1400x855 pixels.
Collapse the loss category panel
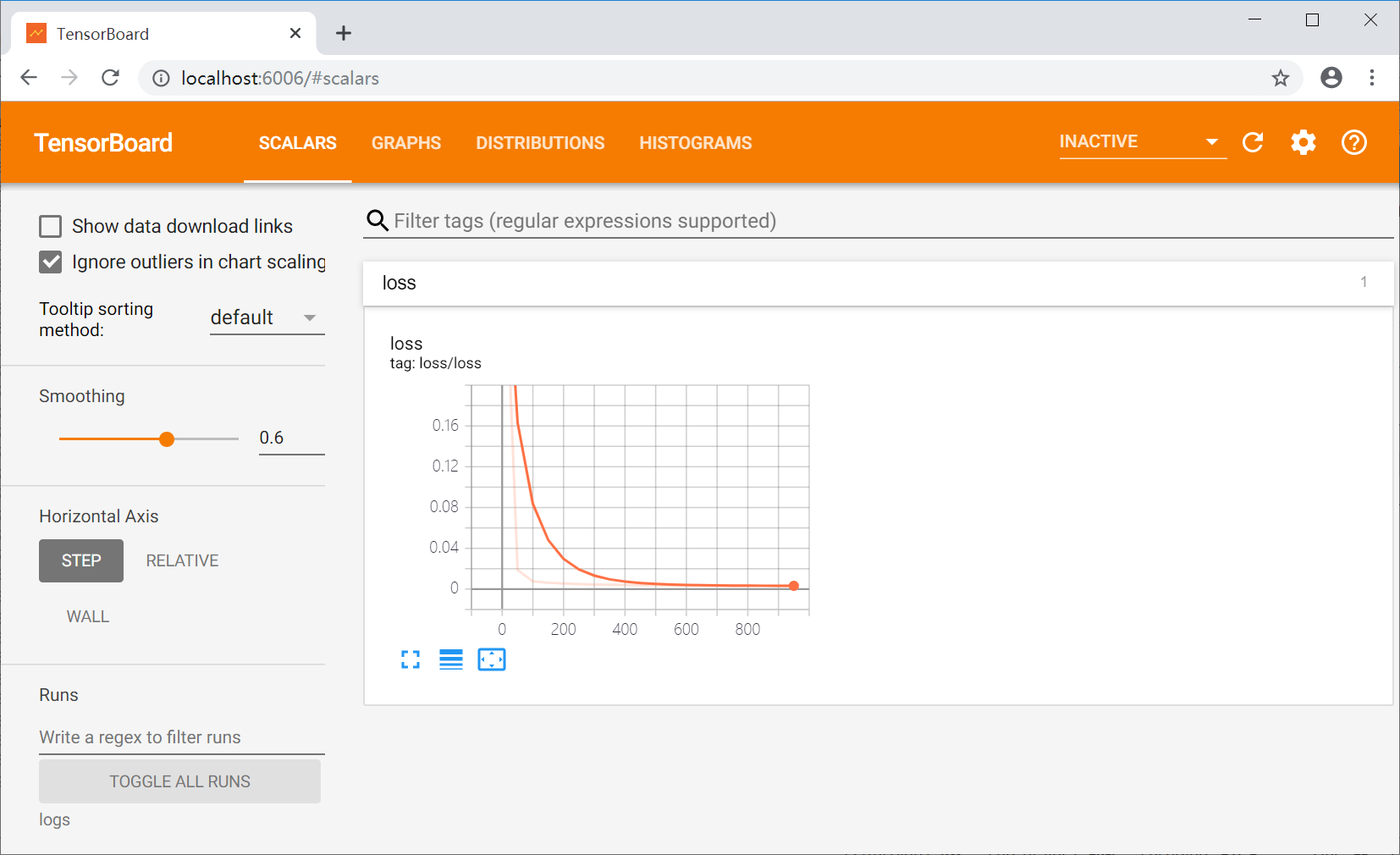[878, 283]
